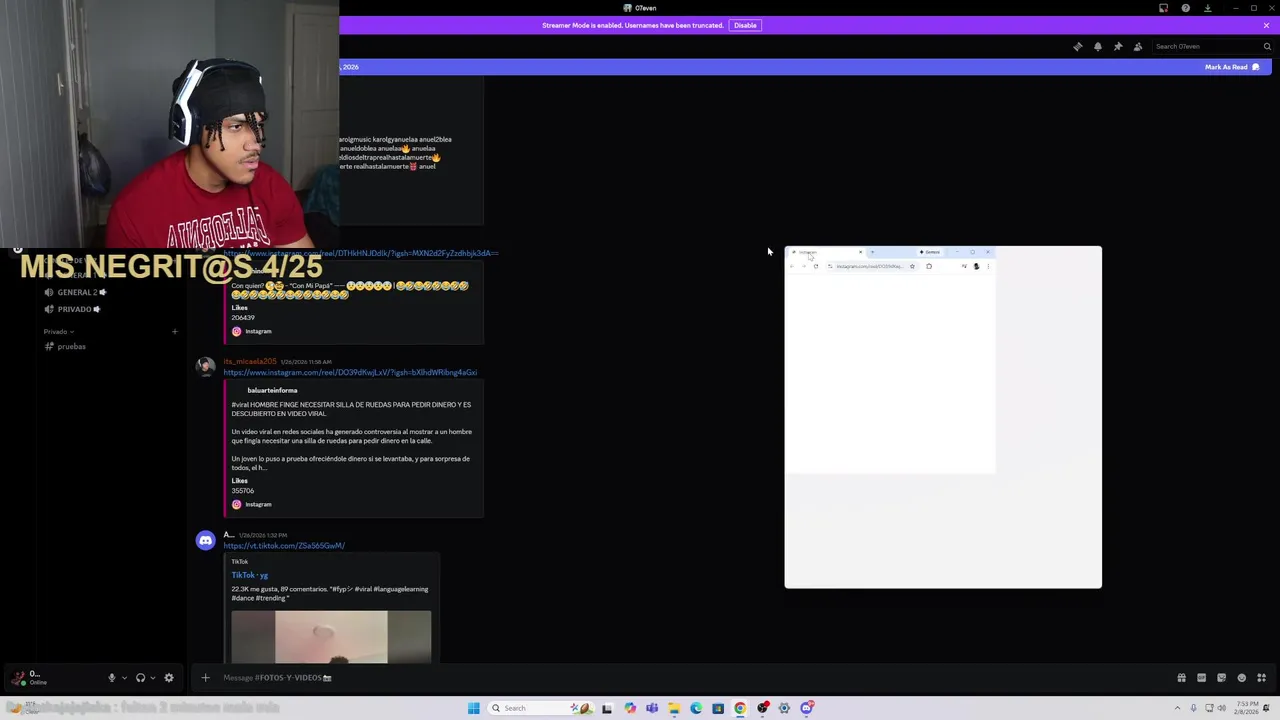Click the green download update icon

click(1207, 8)
